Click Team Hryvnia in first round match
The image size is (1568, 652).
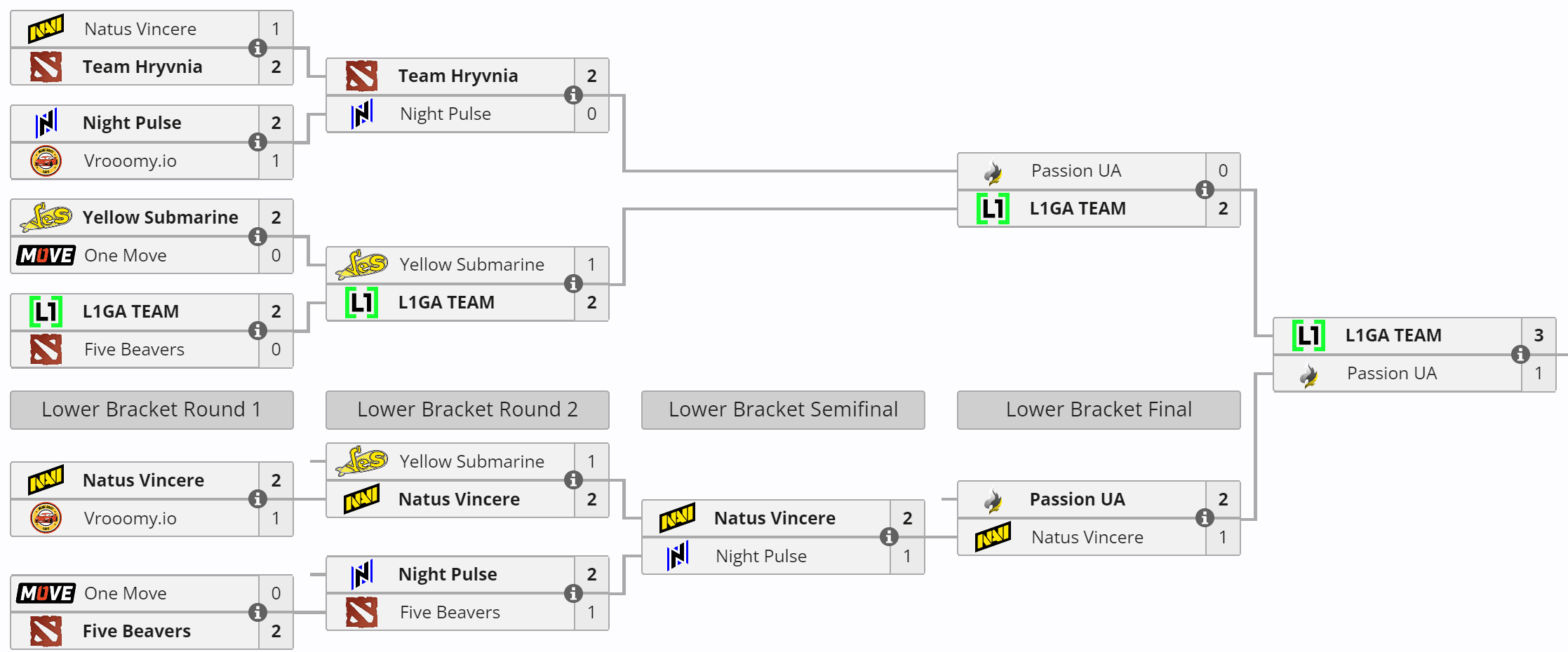[x=142, y=67]
